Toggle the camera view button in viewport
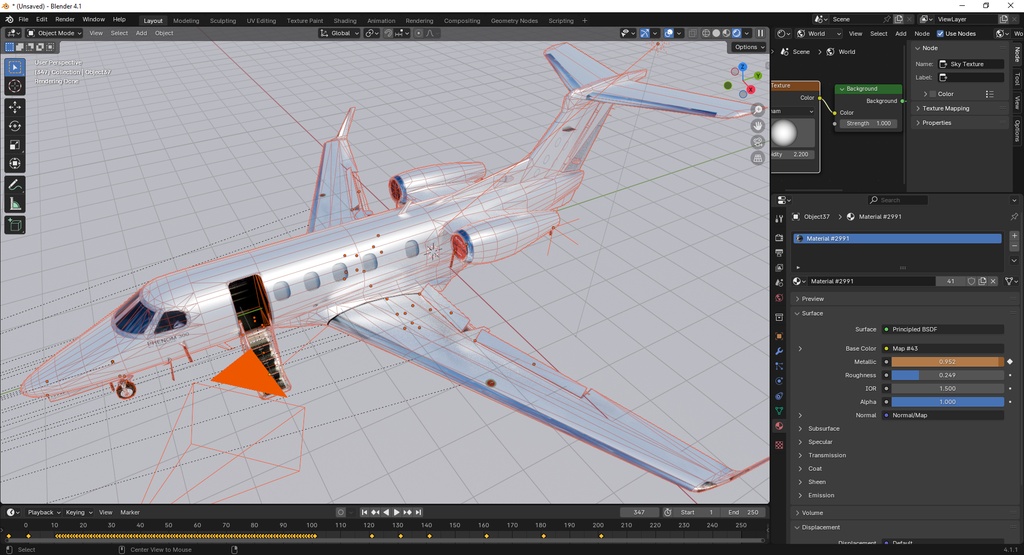The image size is (1024, 555). click(x=758, y=142)
